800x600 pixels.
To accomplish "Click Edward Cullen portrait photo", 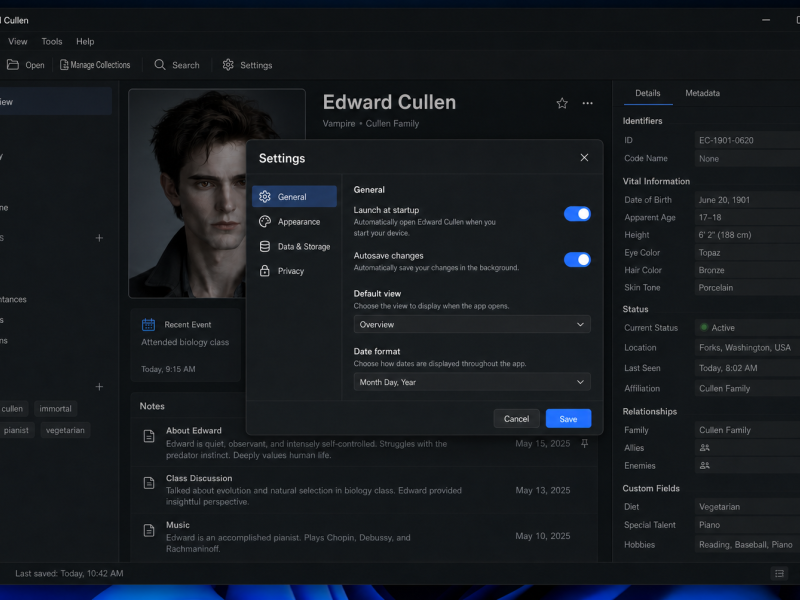I will pos(217,193).
